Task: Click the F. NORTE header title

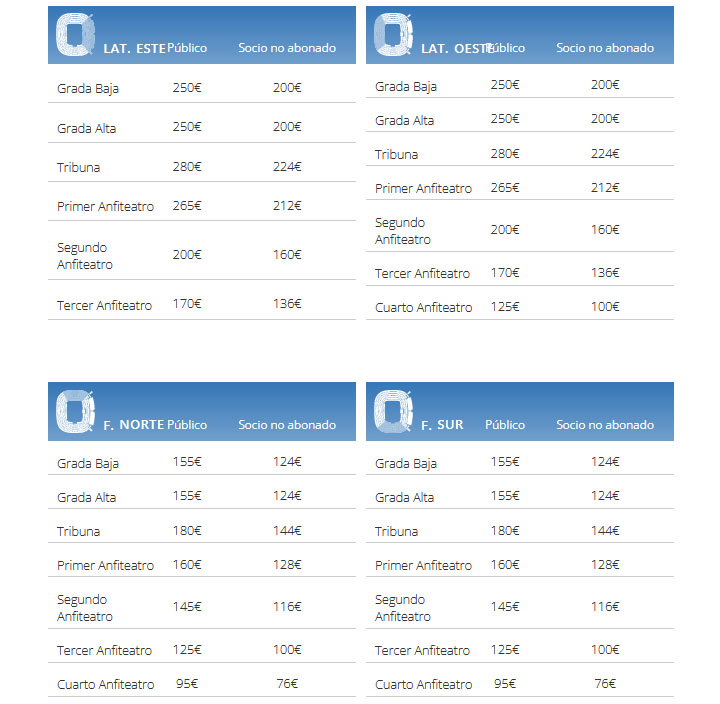Action: (x=134, y=425)
